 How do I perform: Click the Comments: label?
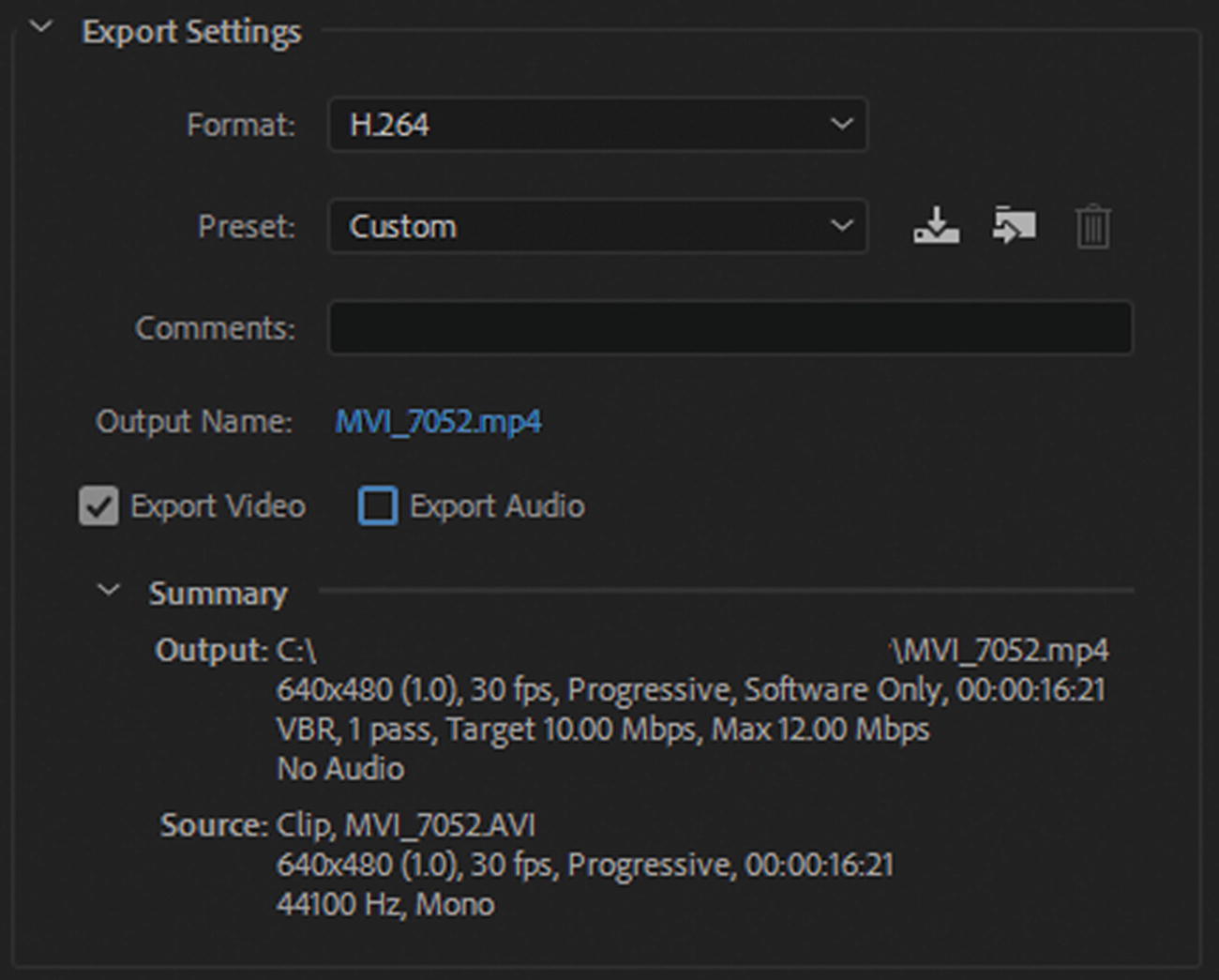click(215, 327)
